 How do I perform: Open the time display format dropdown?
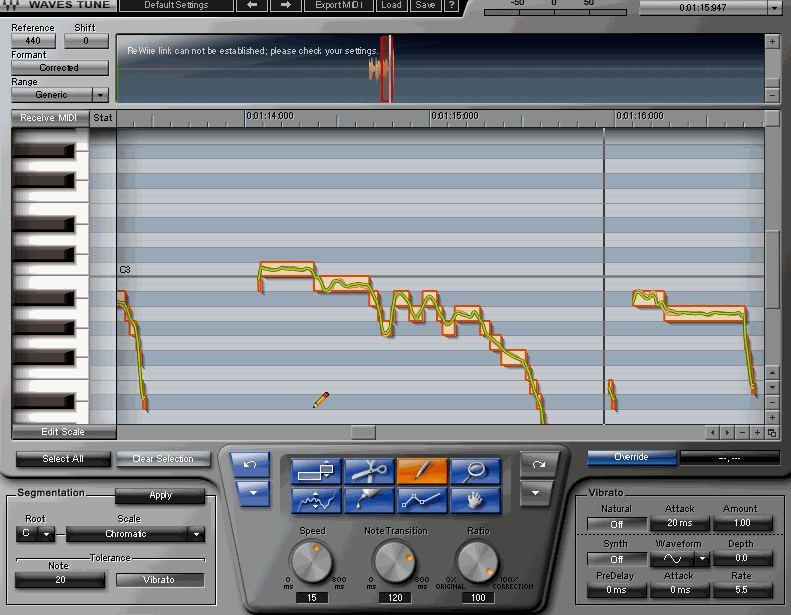pos(775,8)
